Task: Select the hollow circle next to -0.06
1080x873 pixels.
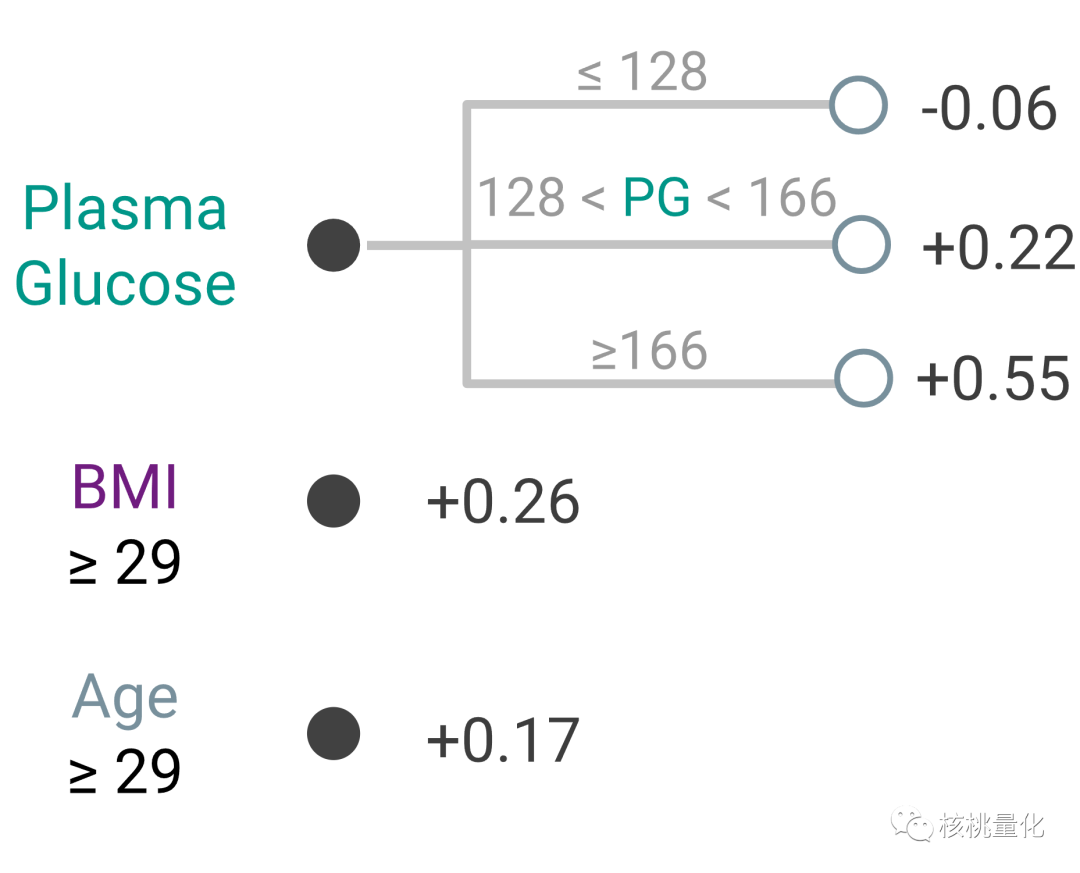Action: tap(858, 104)
